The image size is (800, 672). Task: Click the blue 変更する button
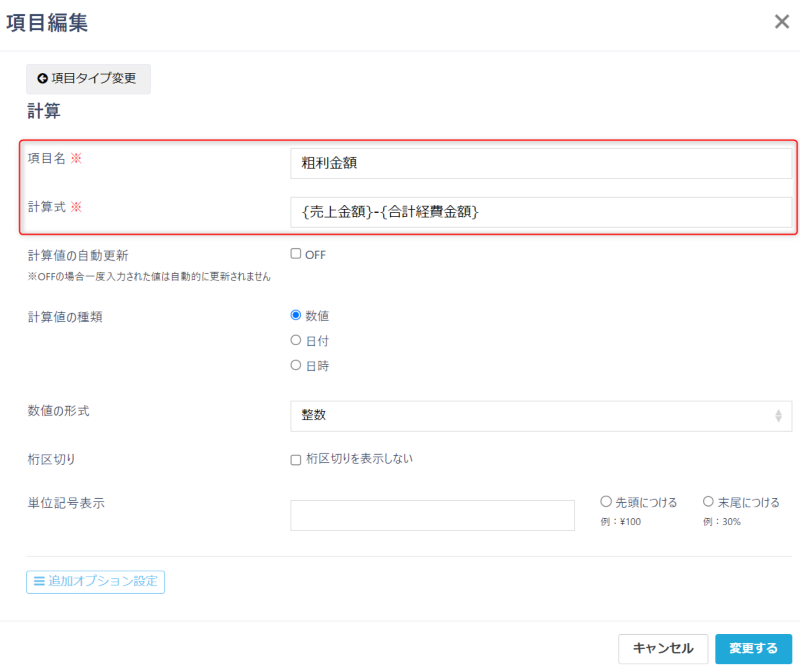coord(753,648)
